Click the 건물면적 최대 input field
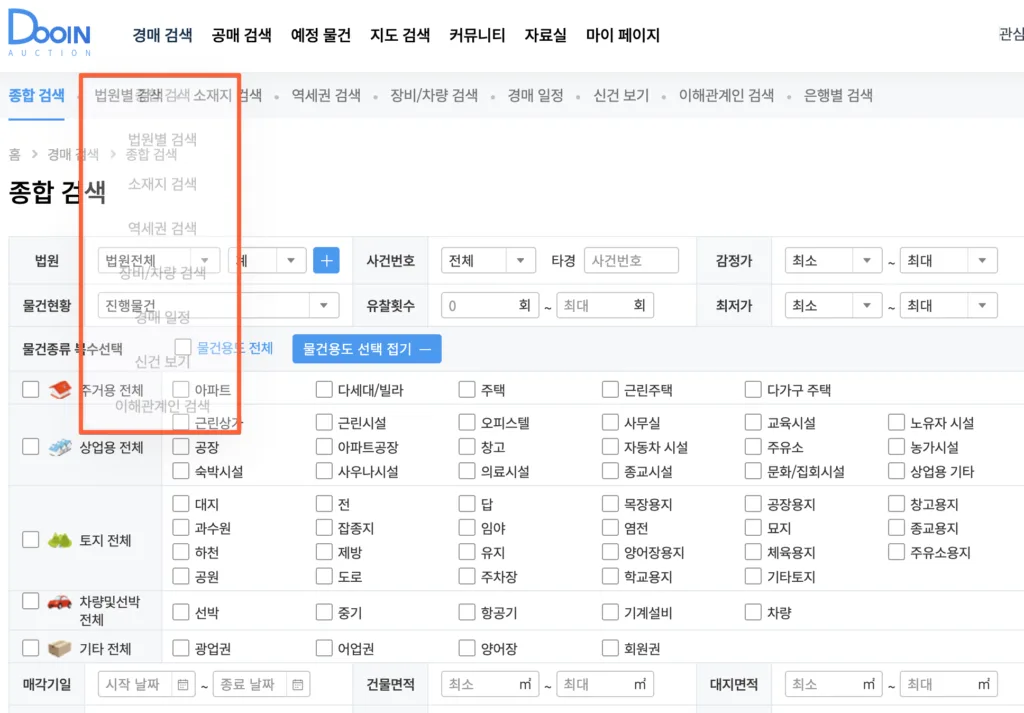This screenshot has width=1024, height=713. pos(605,684)
